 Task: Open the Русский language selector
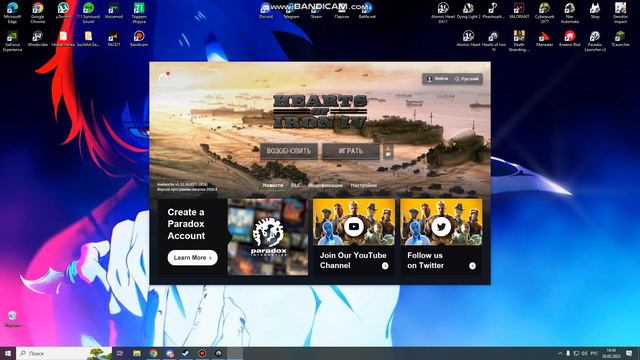pos(467,79)
